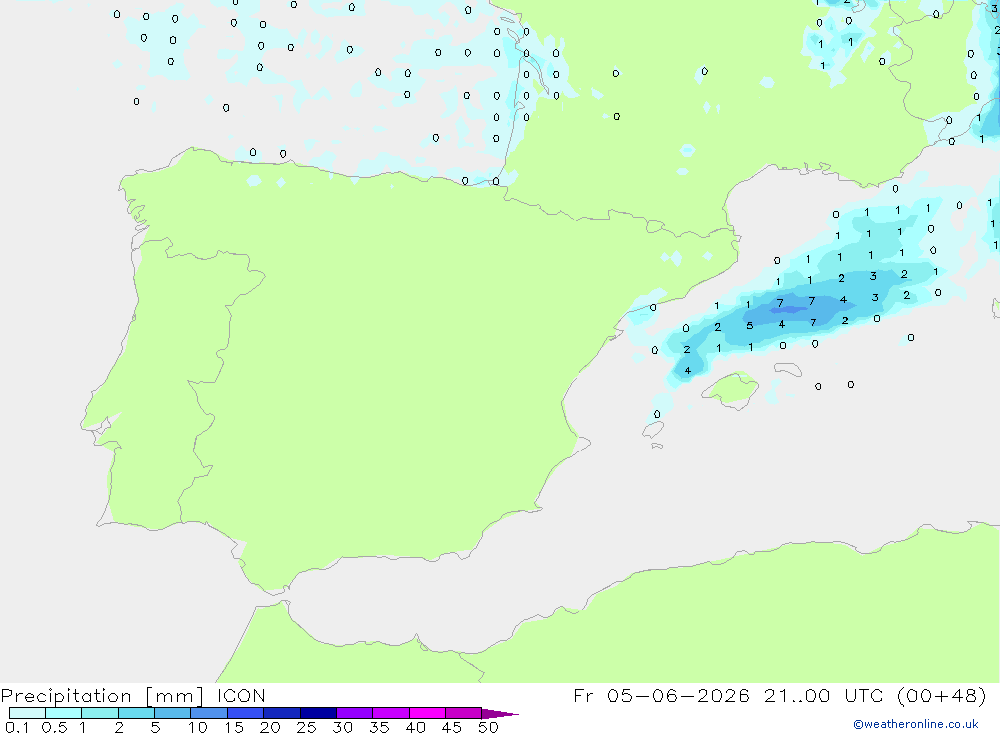Click the "0.5" legend scale label

pyautogui.click(x=54, y=727)
